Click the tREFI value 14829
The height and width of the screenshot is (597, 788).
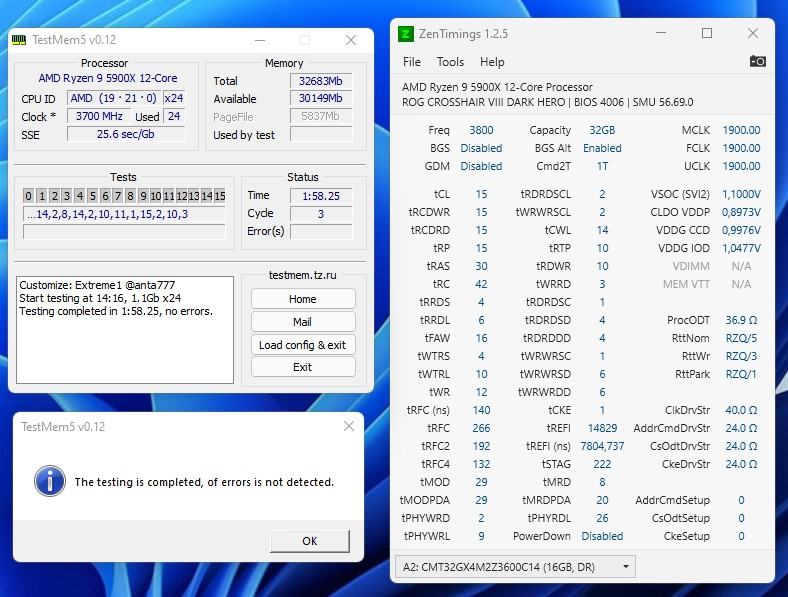point(602,428)
